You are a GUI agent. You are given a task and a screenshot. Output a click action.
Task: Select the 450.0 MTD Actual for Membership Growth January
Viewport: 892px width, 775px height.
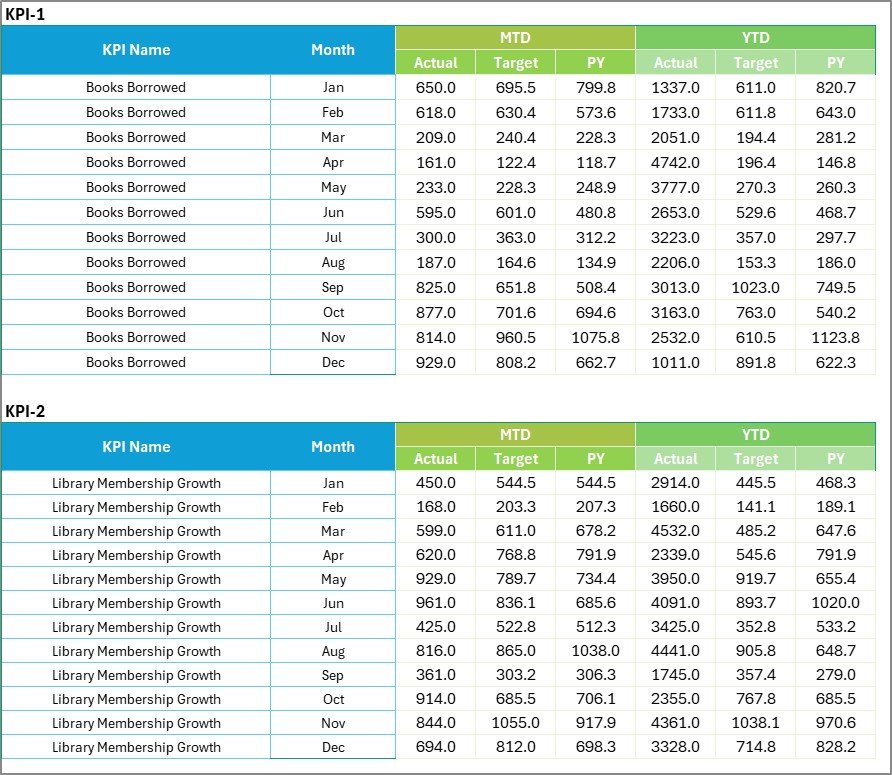[436, 483]
